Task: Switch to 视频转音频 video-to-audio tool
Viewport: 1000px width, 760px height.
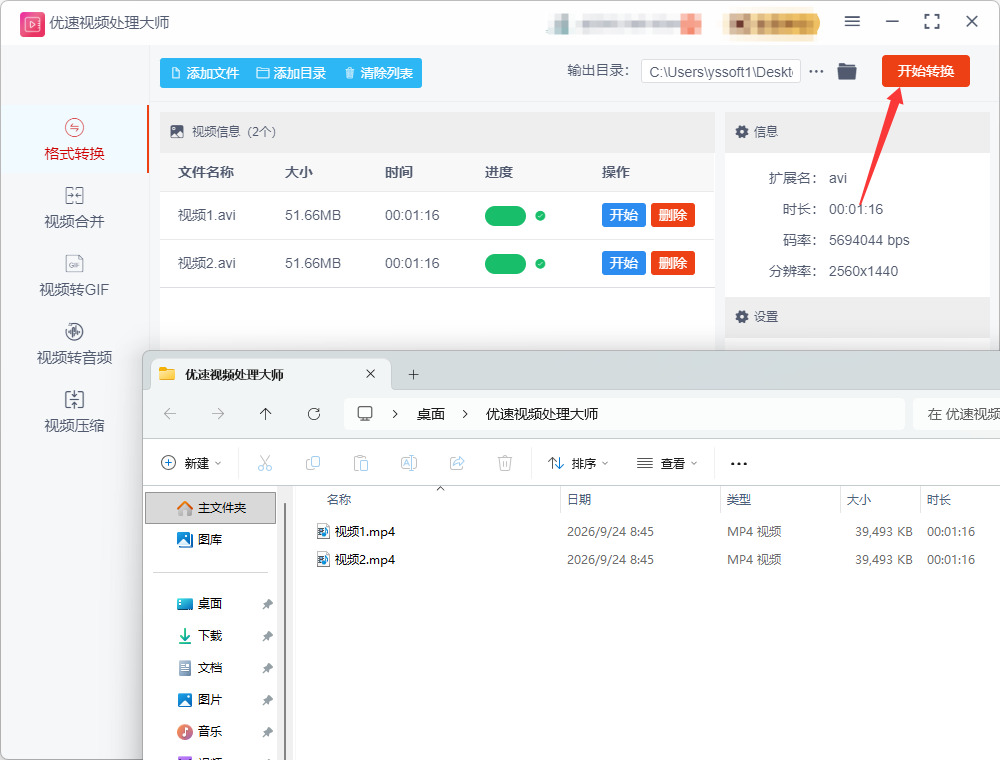Action: click(x=74, y=344)
